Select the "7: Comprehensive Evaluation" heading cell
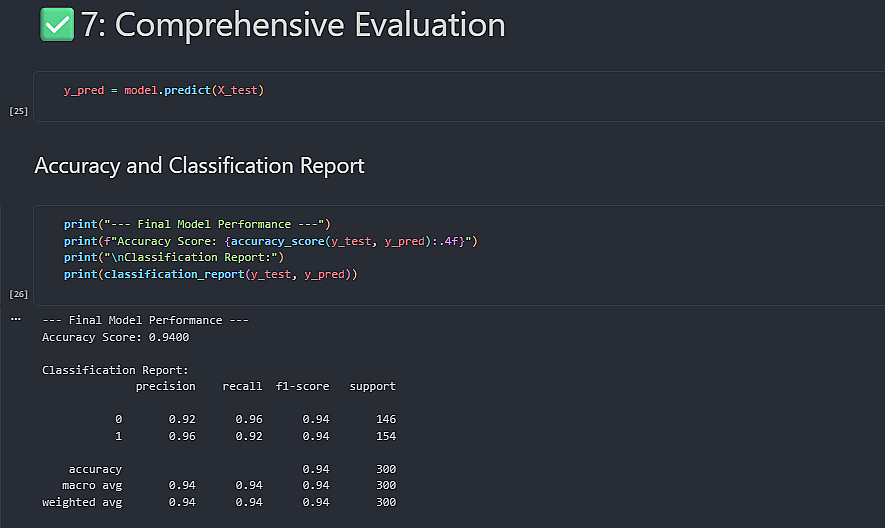 tap(293, 25)
